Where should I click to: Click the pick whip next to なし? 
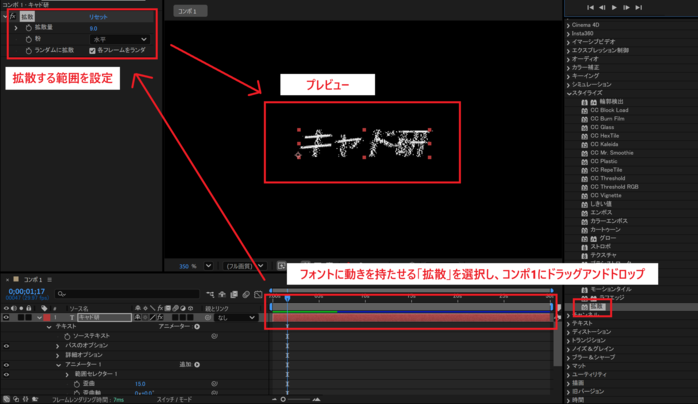pyautogui.click(x=208, y=318)
